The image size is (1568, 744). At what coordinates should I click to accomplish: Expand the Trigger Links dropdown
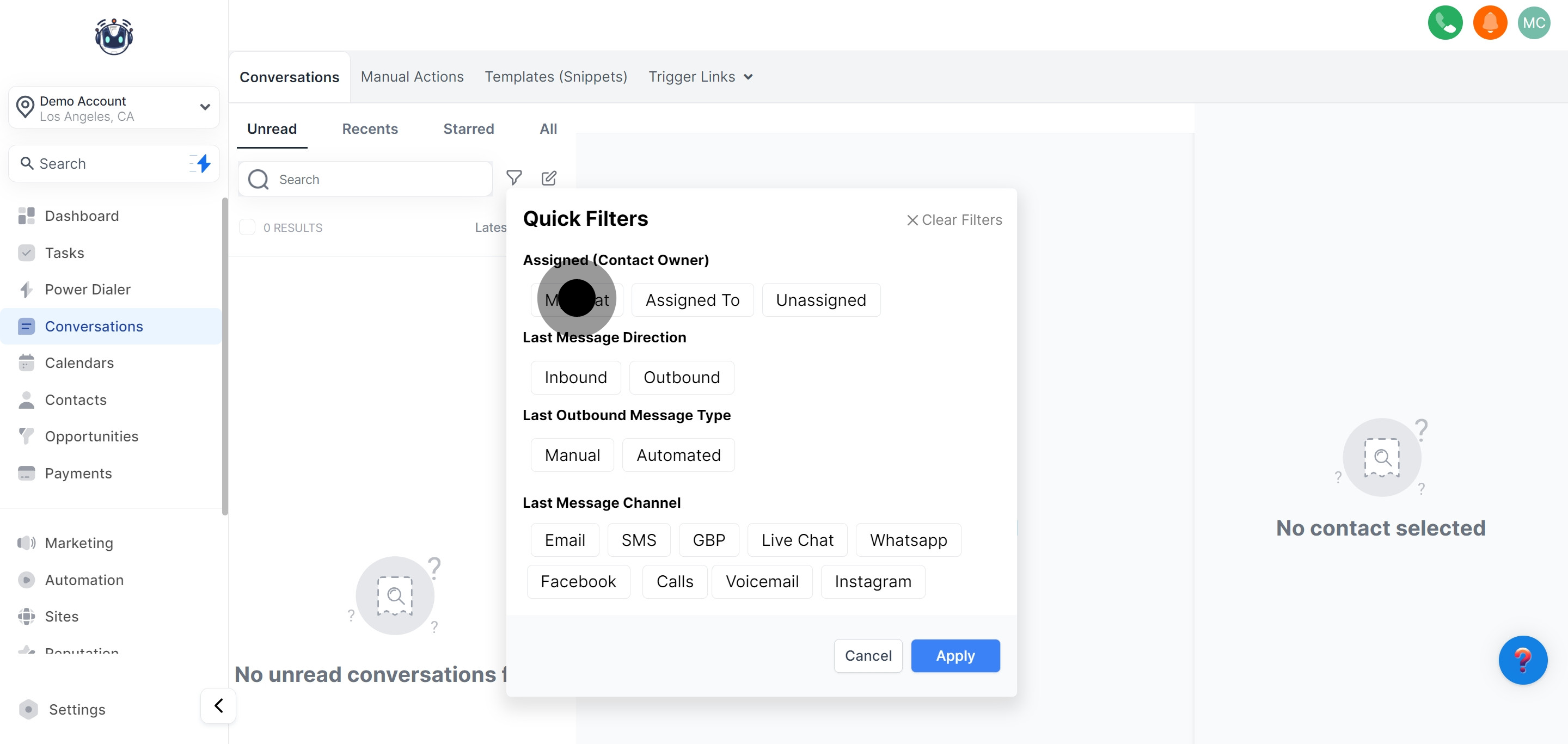(700, 77)
